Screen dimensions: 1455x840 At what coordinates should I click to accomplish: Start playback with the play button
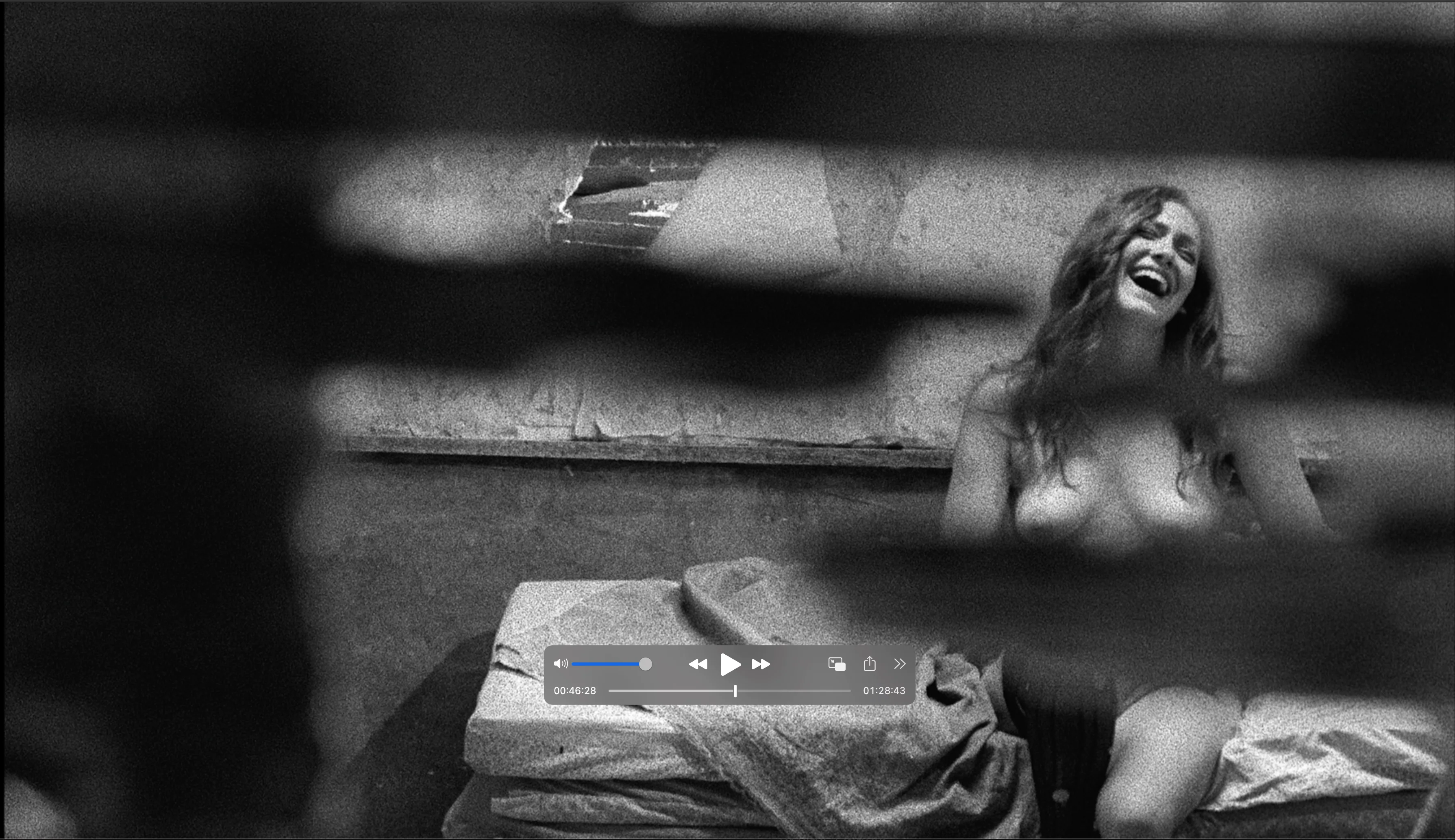[x=731, y=664]
